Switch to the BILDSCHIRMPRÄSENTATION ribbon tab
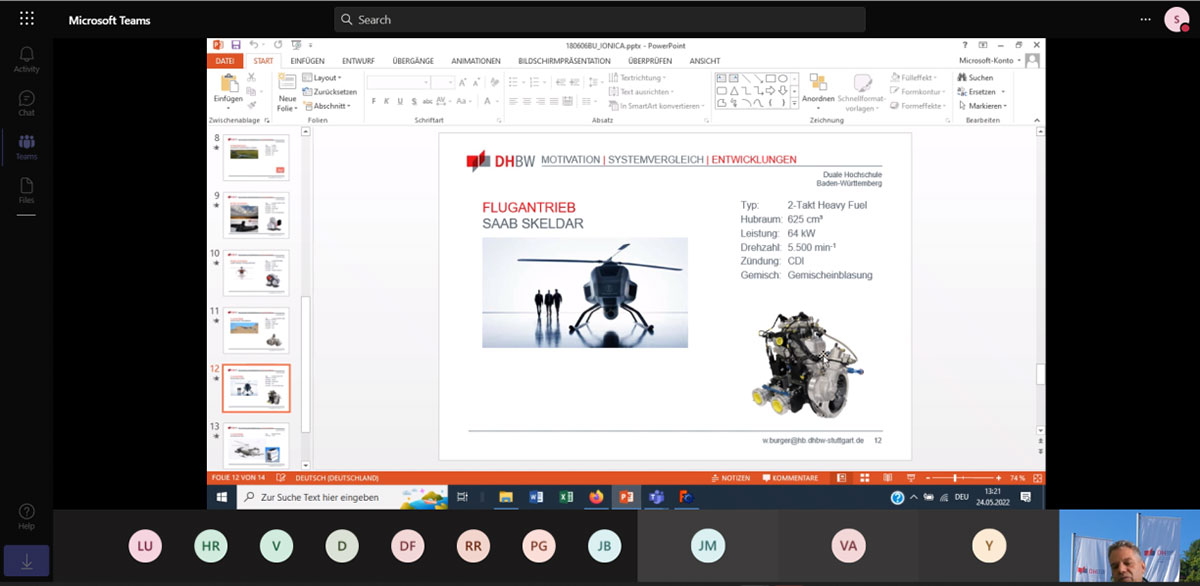 [564, 61]
